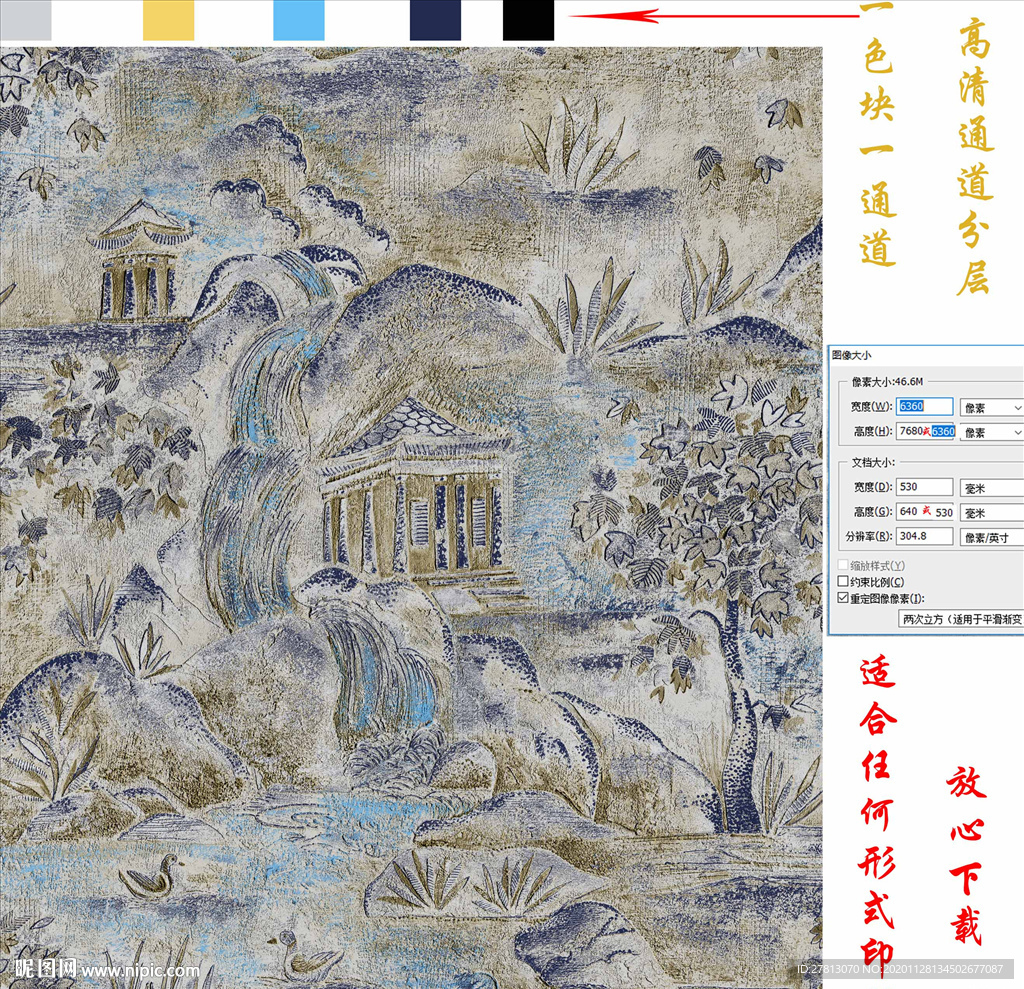The height and width of the screenshot is (989, 1024).
Task: Click the landscape pattern artwork preview
Action: pos(411,516)
